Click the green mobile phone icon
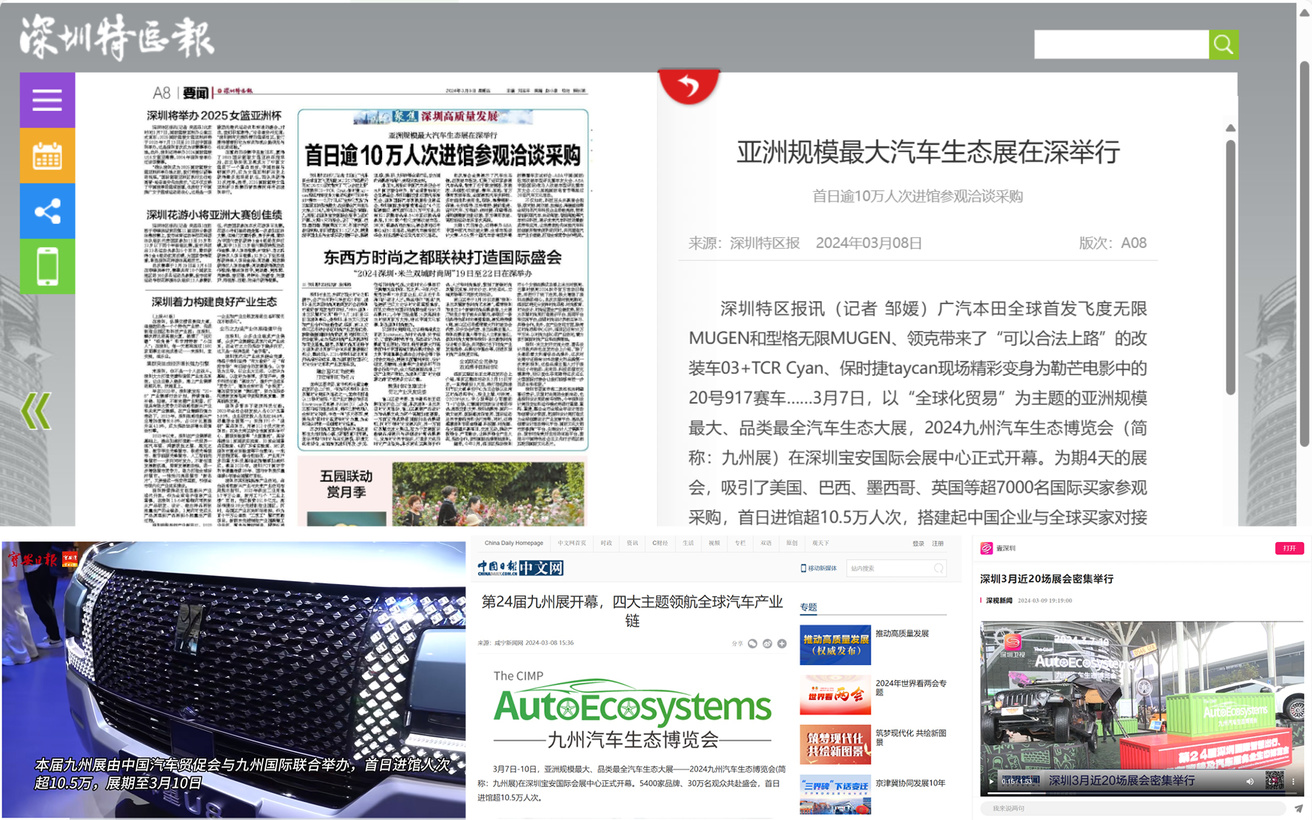 coord(47,266)
